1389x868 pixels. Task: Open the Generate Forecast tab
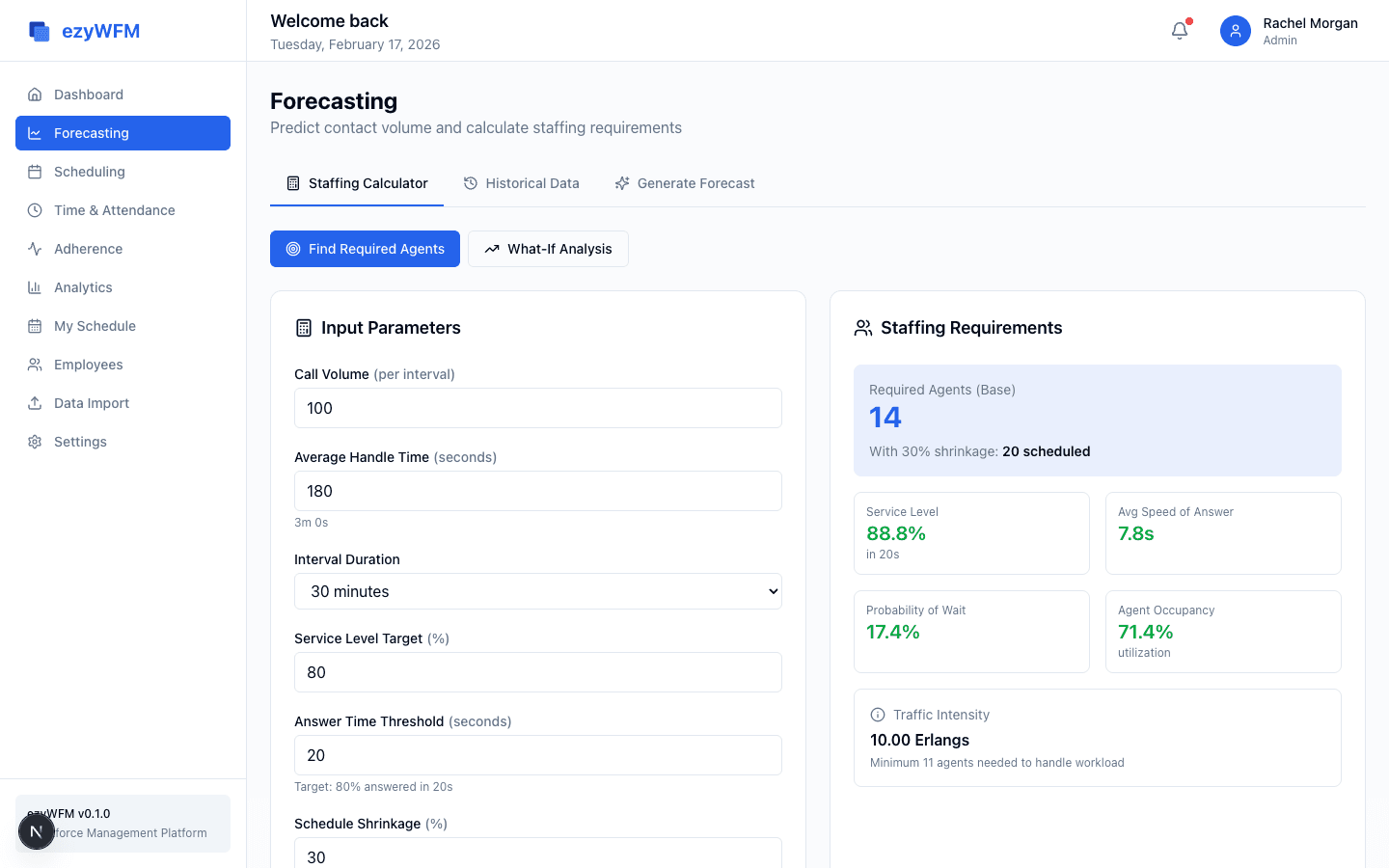tap(685, 183)
